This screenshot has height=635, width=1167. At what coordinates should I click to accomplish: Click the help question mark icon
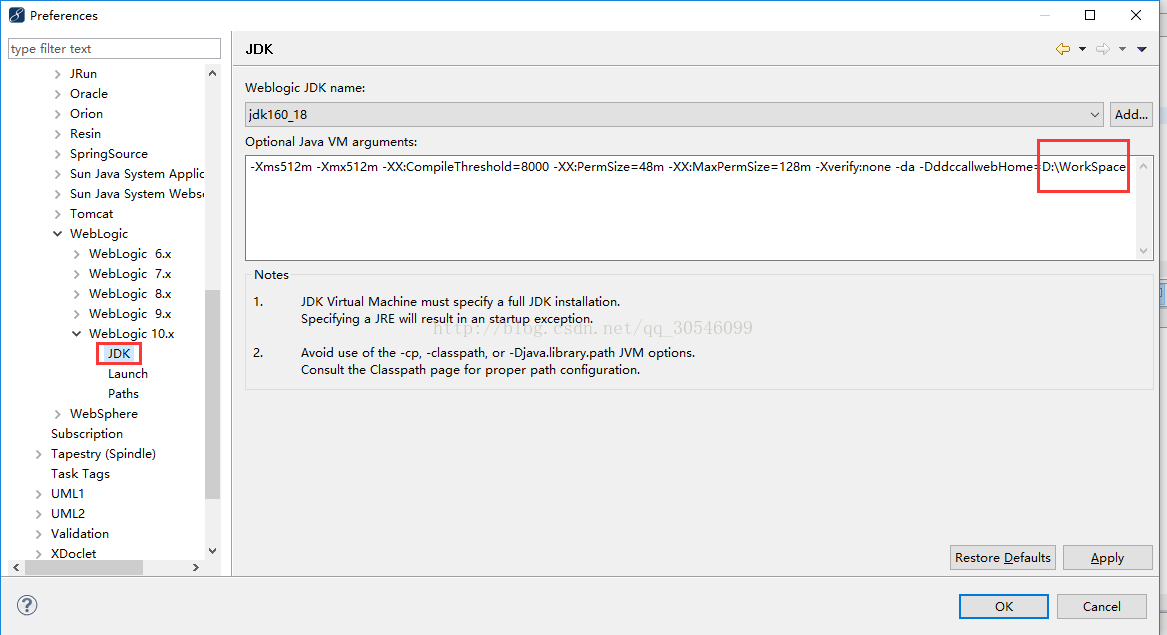[27, 605]
